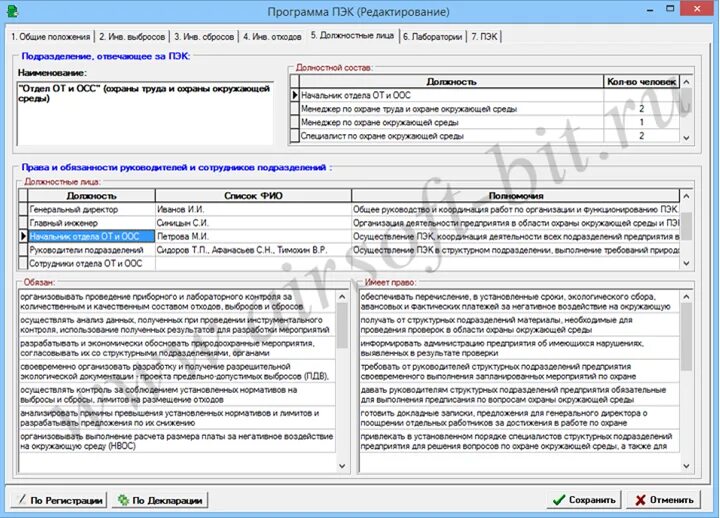Click scroll up arrow in Обязан list
This screenshot has width=720, height=518.
click(x=342, y=297)
